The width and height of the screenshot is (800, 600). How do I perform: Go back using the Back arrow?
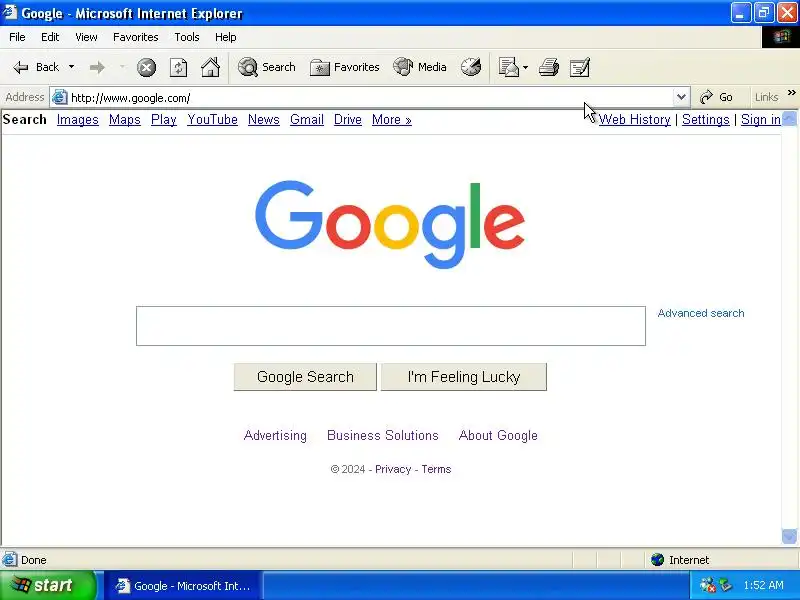(35, 67)
